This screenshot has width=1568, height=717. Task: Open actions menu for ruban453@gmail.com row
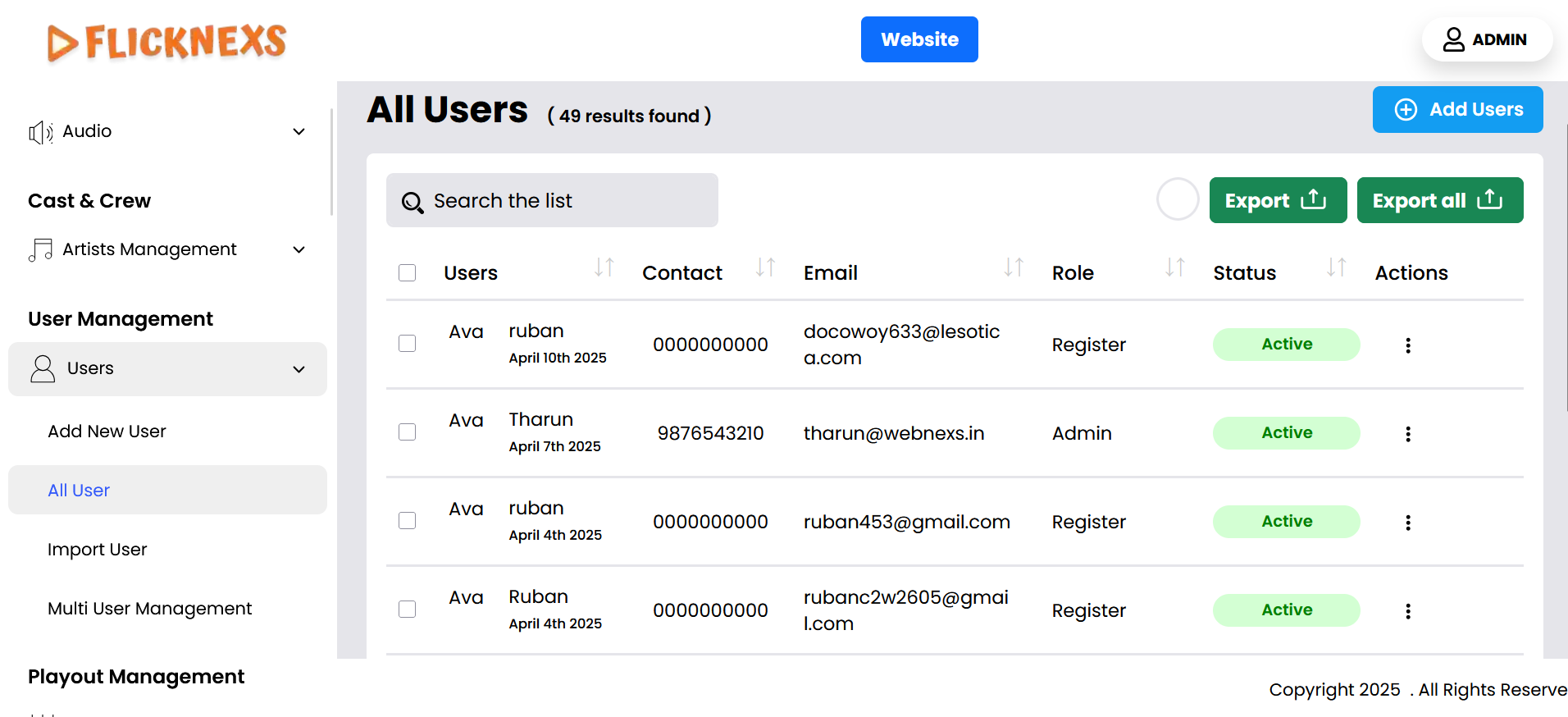click(x=1407, y=523)
